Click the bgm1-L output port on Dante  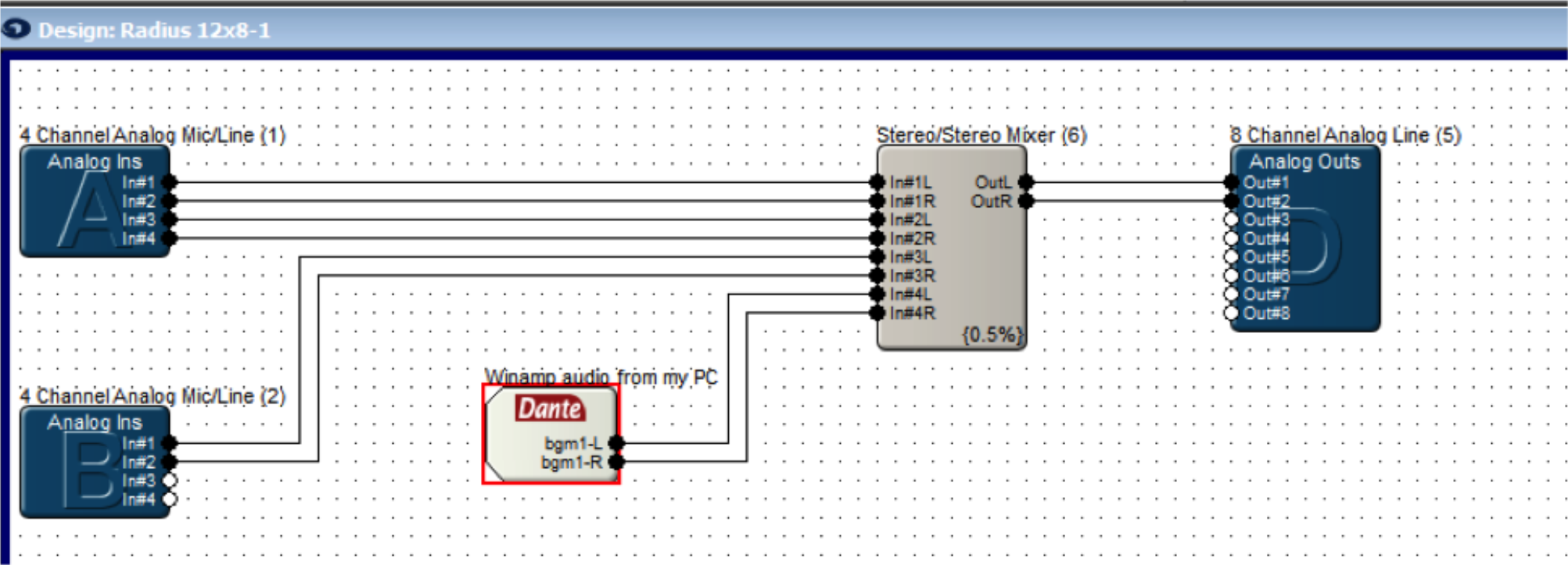616,443
